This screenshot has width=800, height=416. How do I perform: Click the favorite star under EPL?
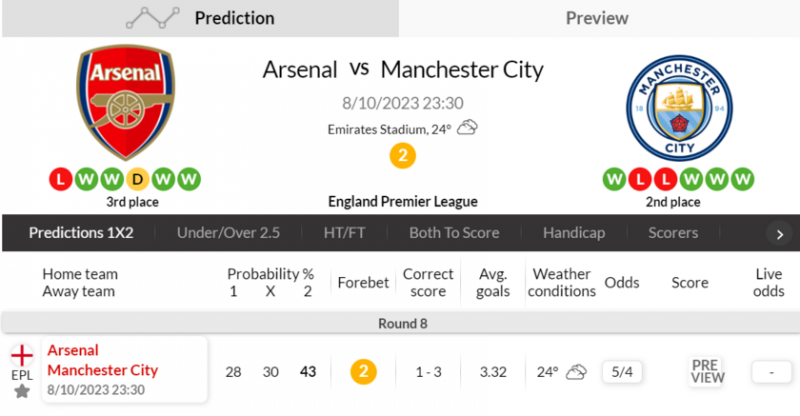[x=22, y=391]
